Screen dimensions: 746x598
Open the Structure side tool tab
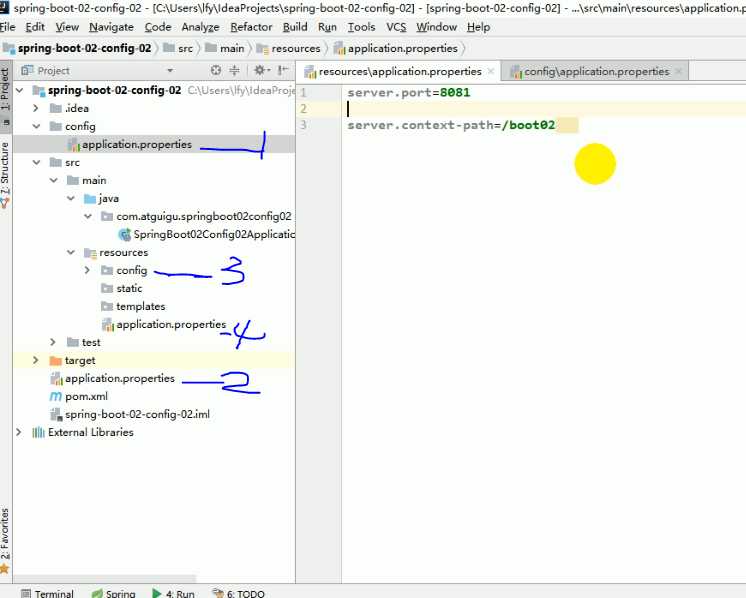tap(5, 174)
